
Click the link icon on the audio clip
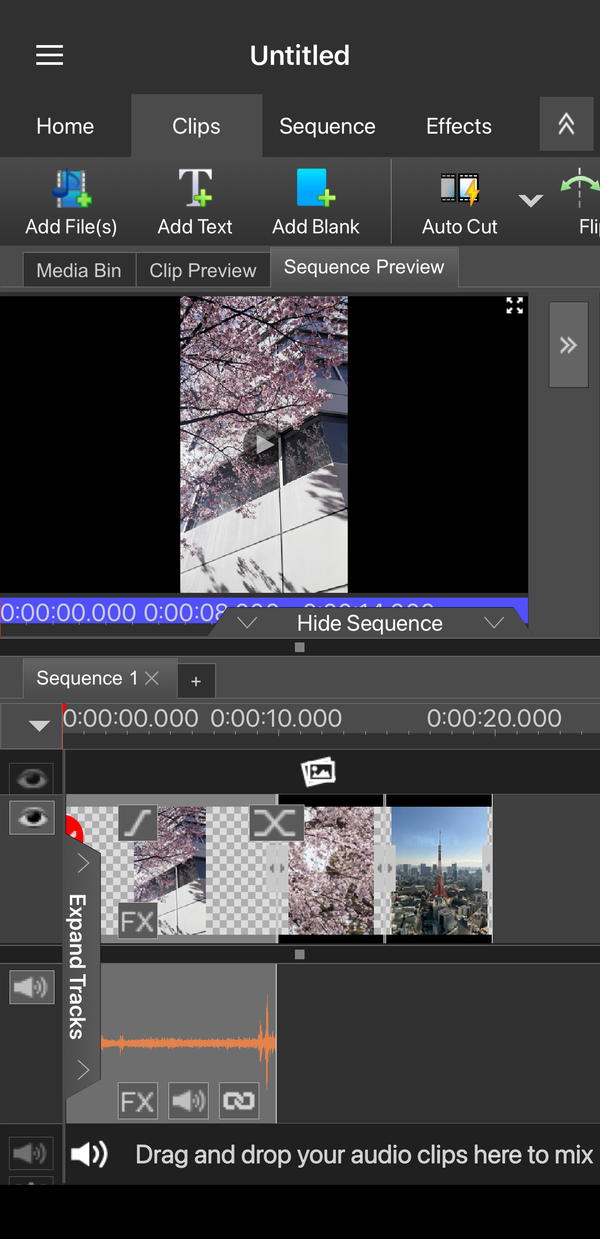239,1102
